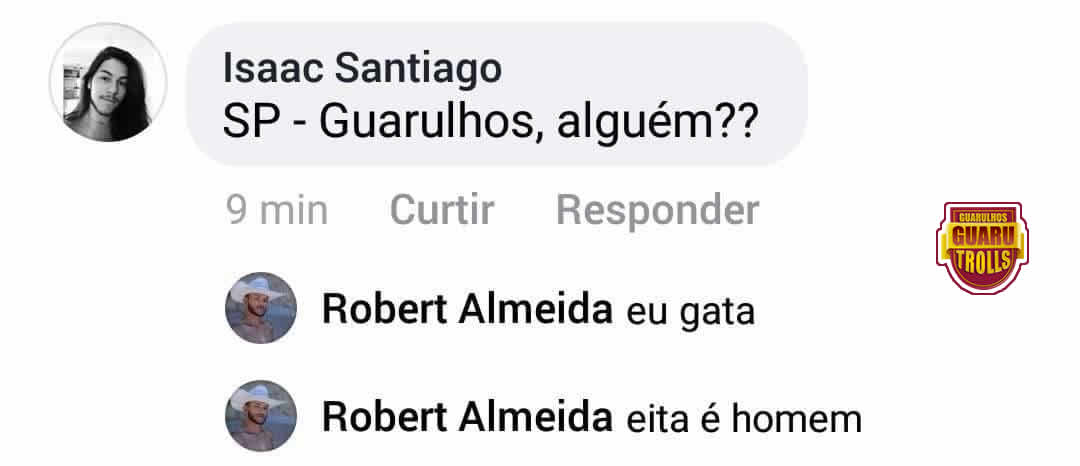
Task: Click the Isaac Santiago name link
Action: 362,69
